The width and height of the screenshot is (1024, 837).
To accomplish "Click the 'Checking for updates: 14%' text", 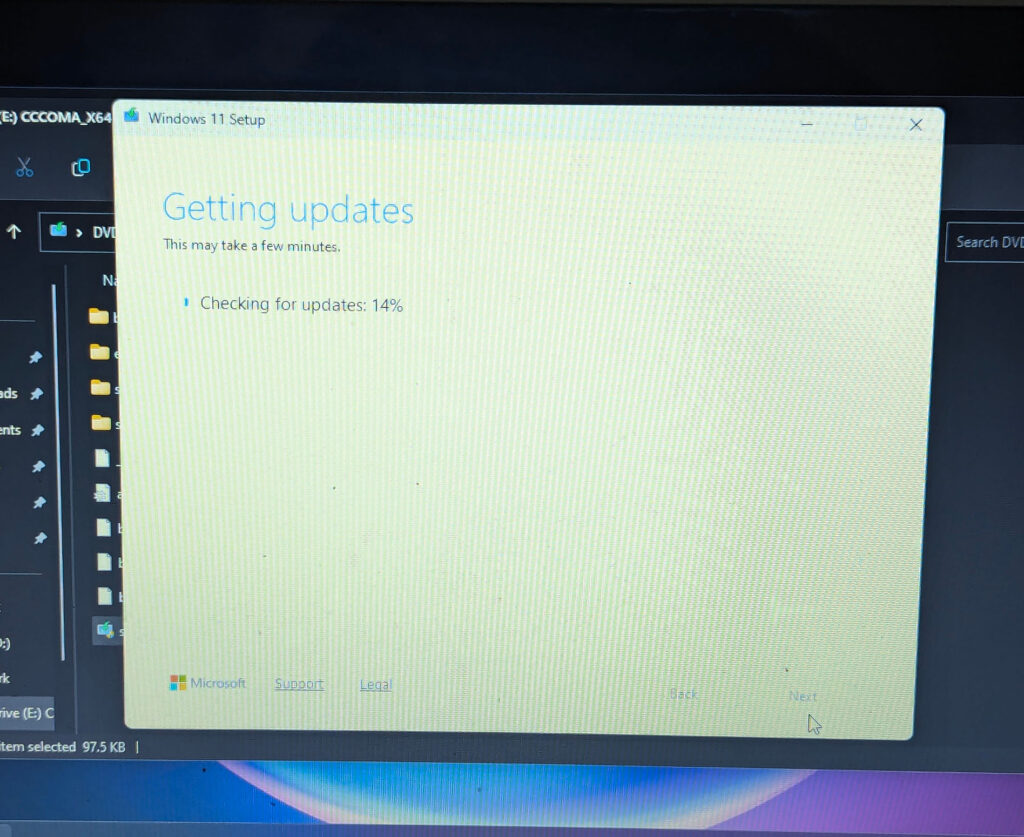I will (301, 304).
